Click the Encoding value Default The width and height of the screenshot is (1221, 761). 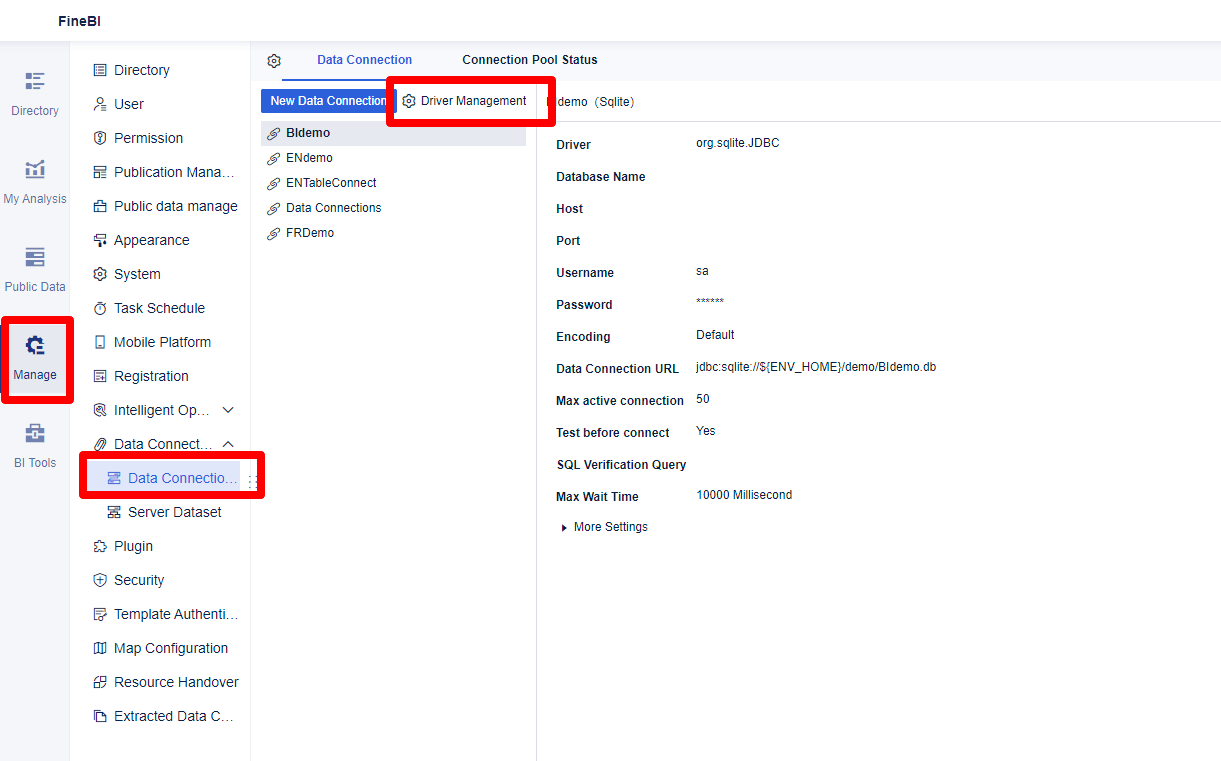(715, 335)
